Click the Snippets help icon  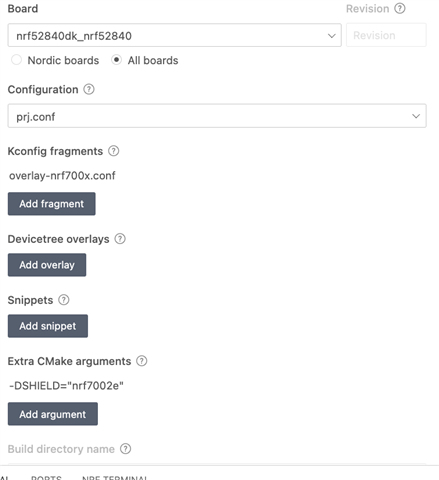click(64, 300)
